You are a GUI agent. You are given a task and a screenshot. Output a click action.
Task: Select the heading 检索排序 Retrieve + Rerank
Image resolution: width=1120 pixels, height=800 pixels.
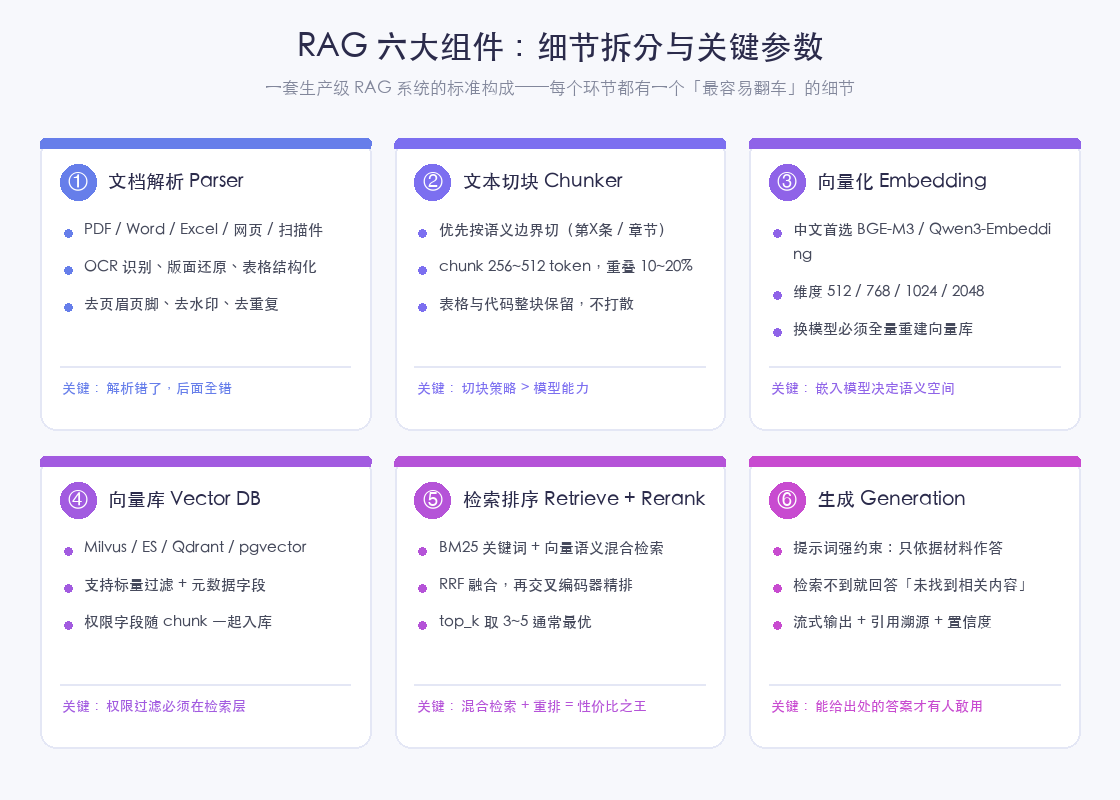point(584,499)
